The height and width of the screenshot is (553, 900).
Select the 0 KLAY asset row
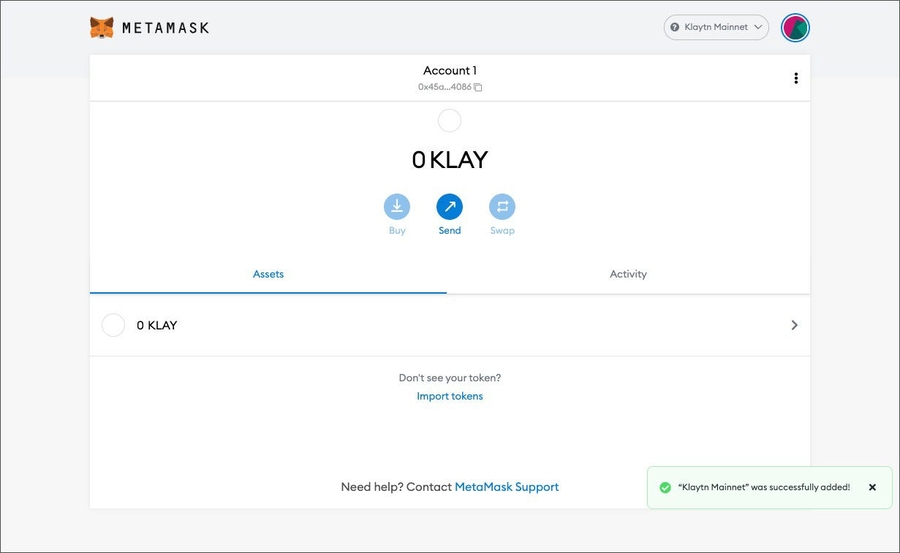pos(450,325)
